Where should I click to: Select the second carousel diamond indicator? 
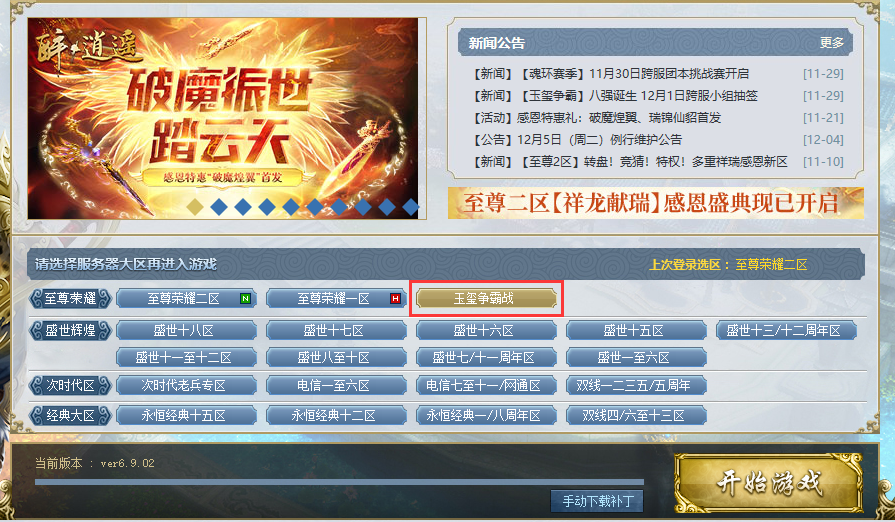point(219,207)
